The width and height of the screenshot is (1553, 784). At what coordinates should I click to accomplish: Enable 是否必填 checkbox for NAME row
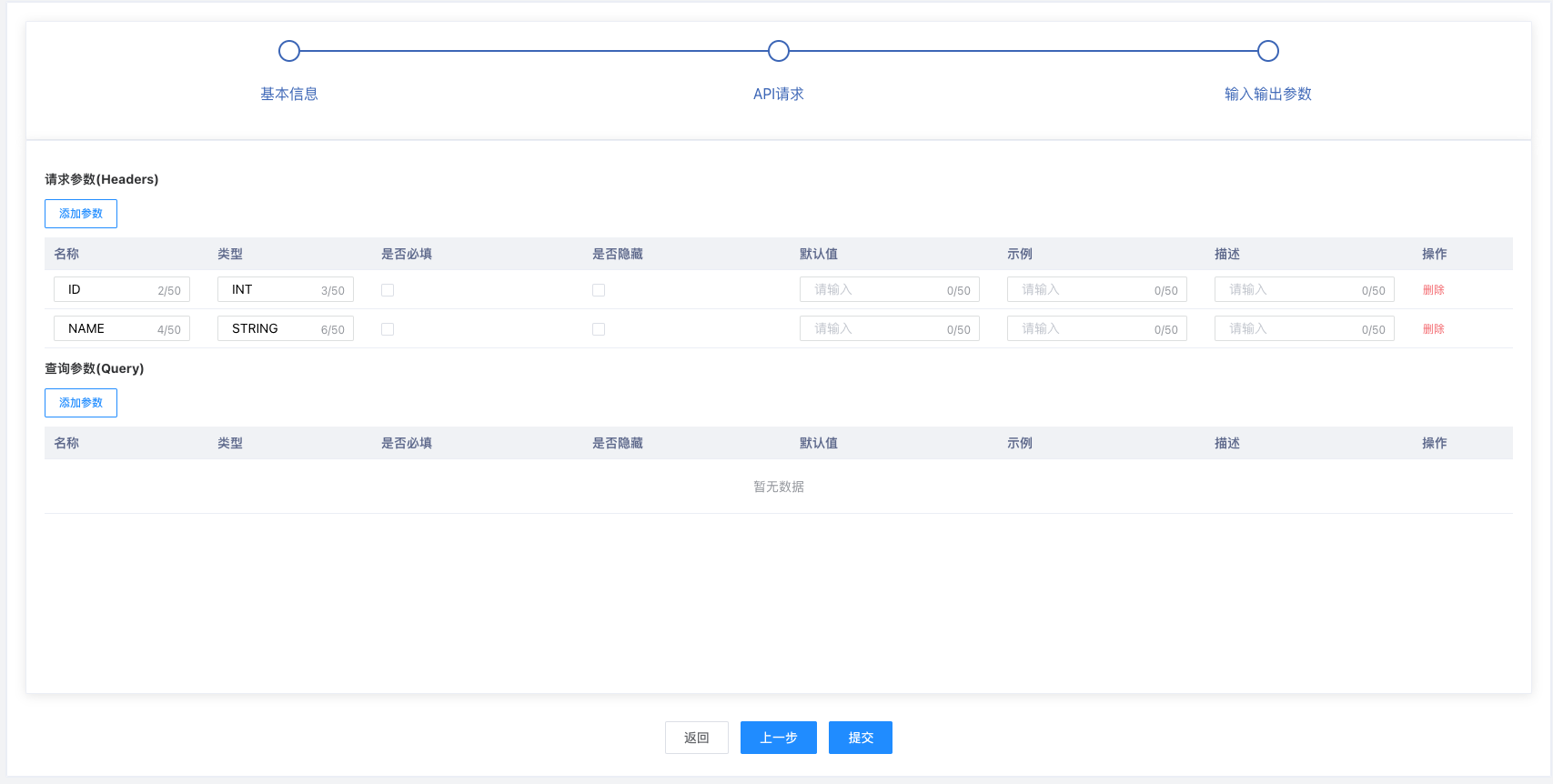[388, 329]
